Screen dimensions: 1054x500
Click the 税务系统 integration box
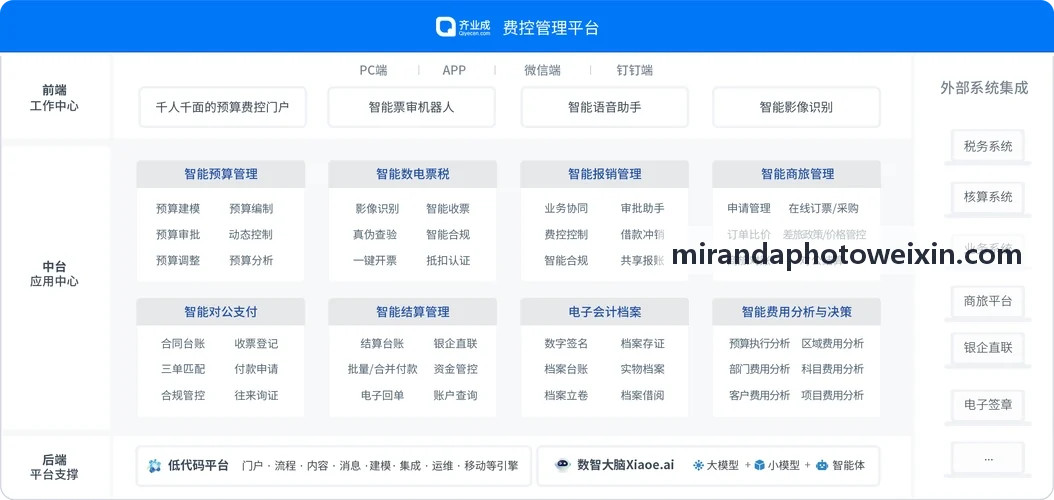click(x=987, y=147)
